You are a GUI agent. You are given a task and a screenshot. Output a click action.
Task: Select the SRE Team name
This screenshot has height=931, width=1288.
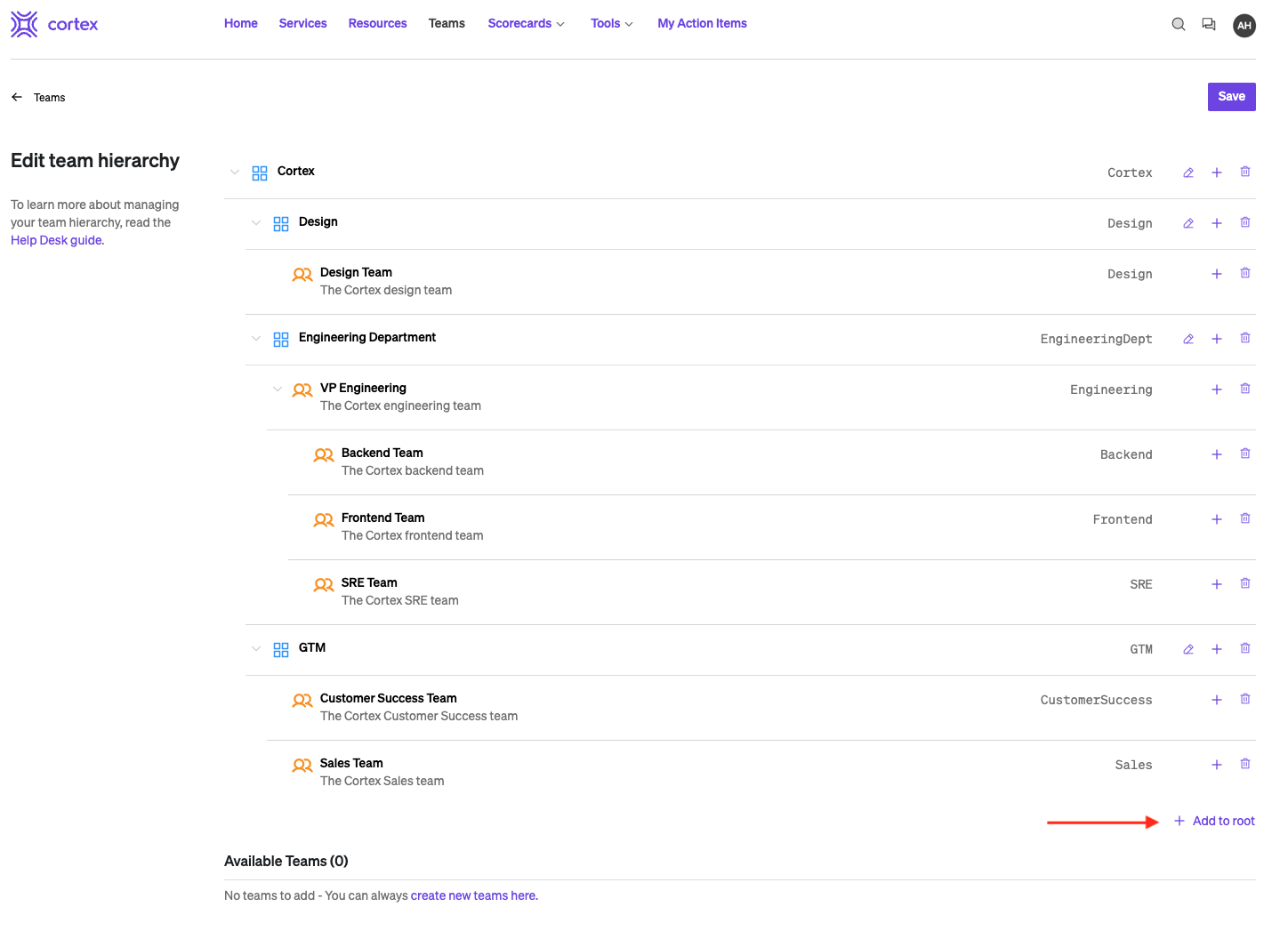coord(369,582)
